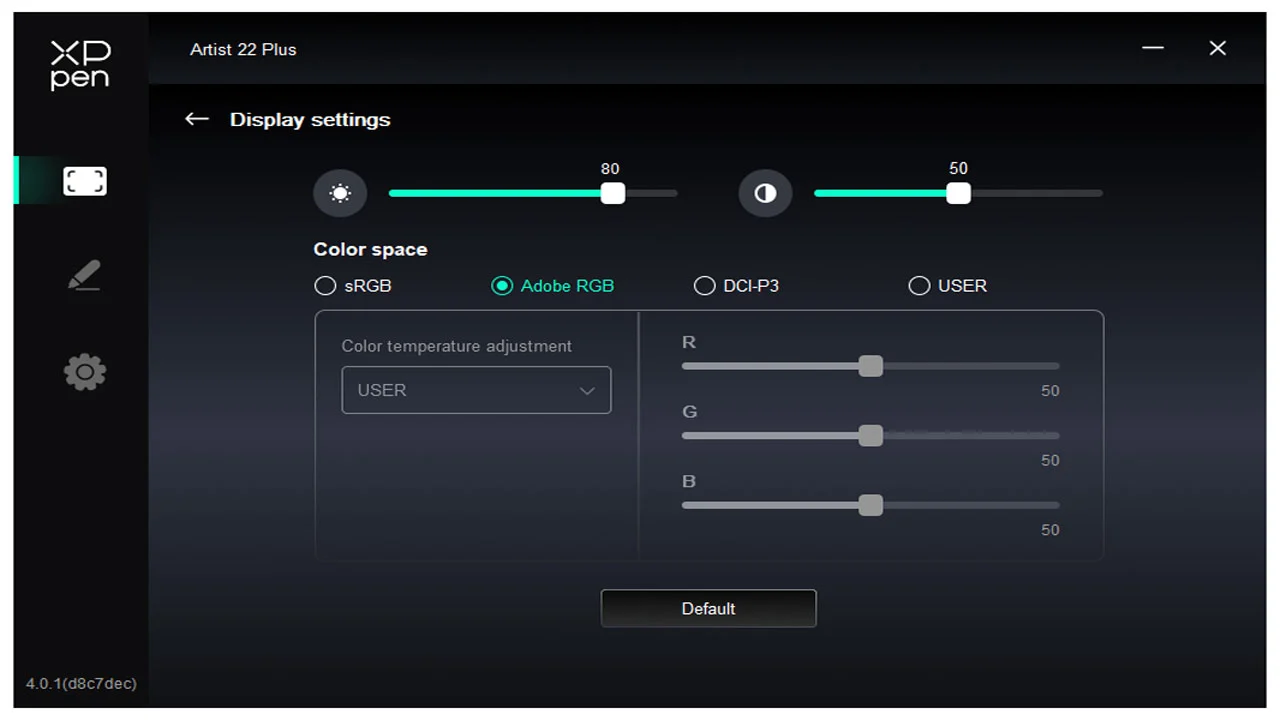This screenshot has width=1280, height=720.
Task: Click the R channel slider handle
Action: pos(871,366)
